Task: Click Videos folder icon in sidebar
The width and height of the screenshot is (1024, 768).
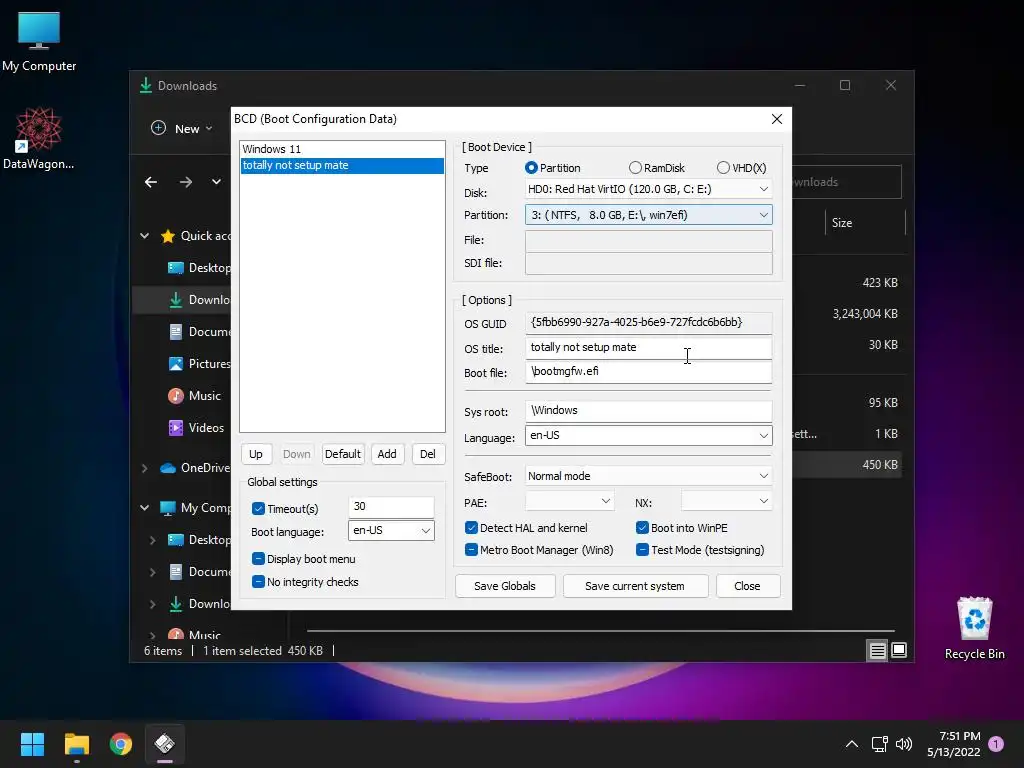Action: tap(176, 428)
